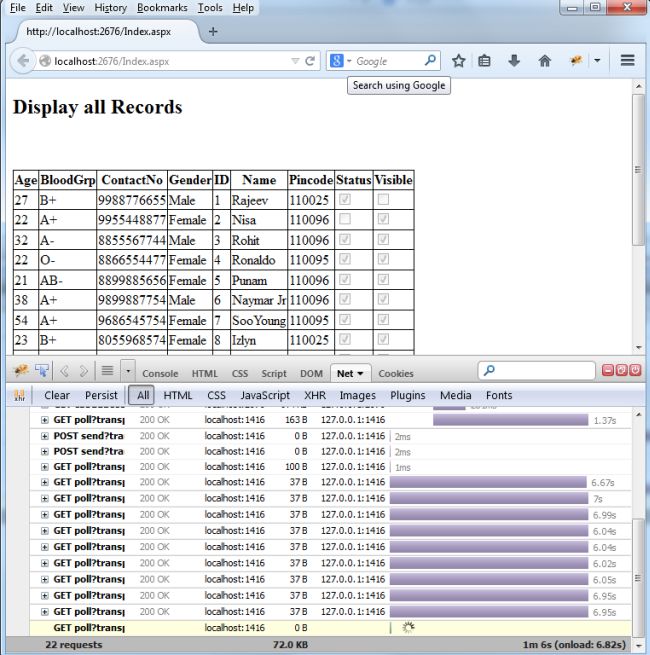650x655 pixels.
Task: Open new tab with plus button
Action: (213, 31)
